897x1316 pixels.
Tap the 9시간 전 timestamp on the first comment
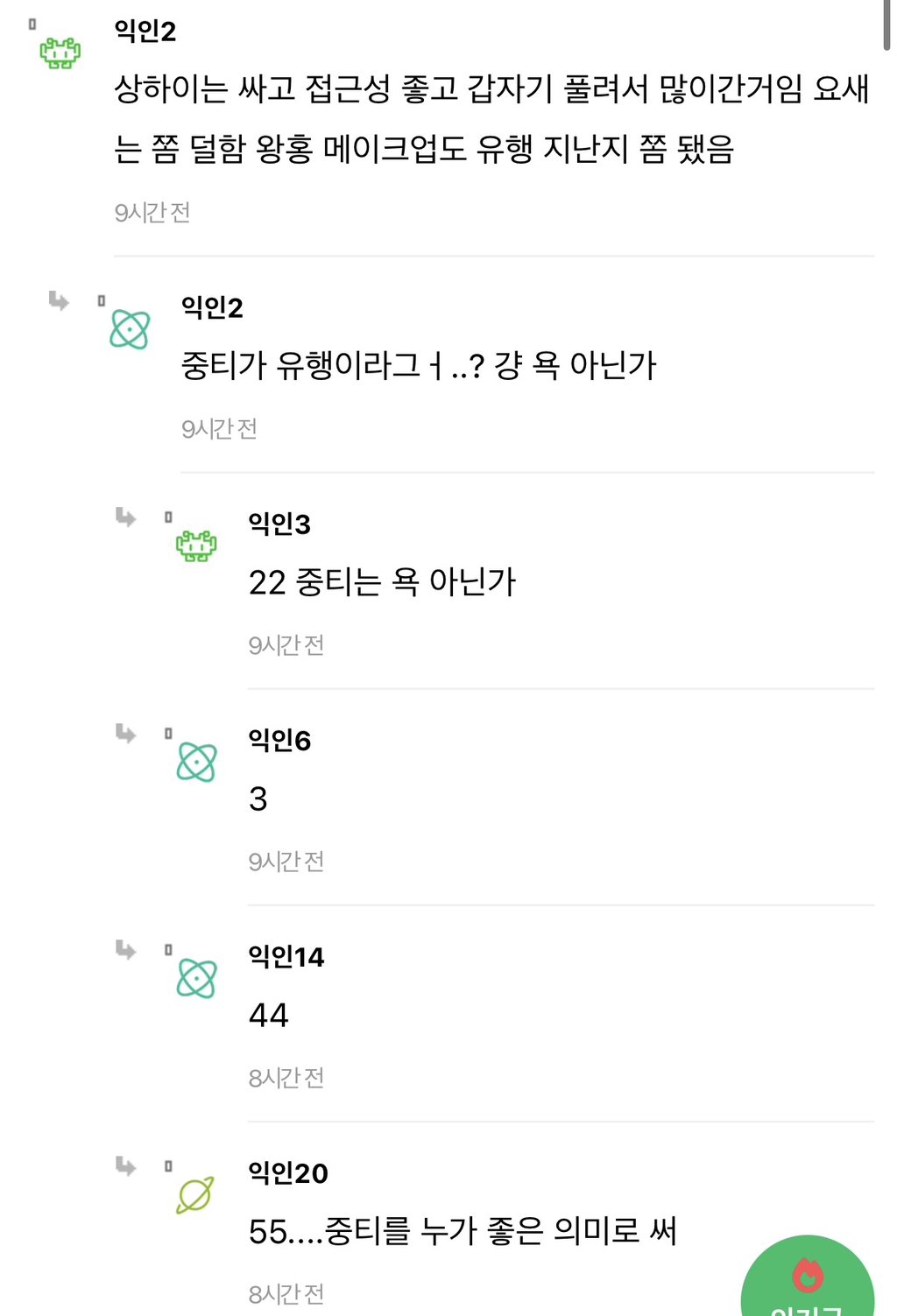click(x=154, y=211)
